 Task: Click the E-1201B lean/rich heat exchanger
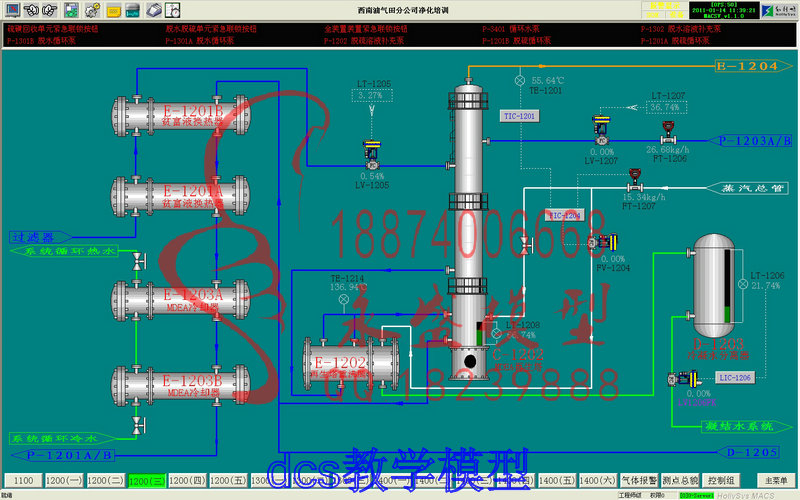[x=181, y=116]
